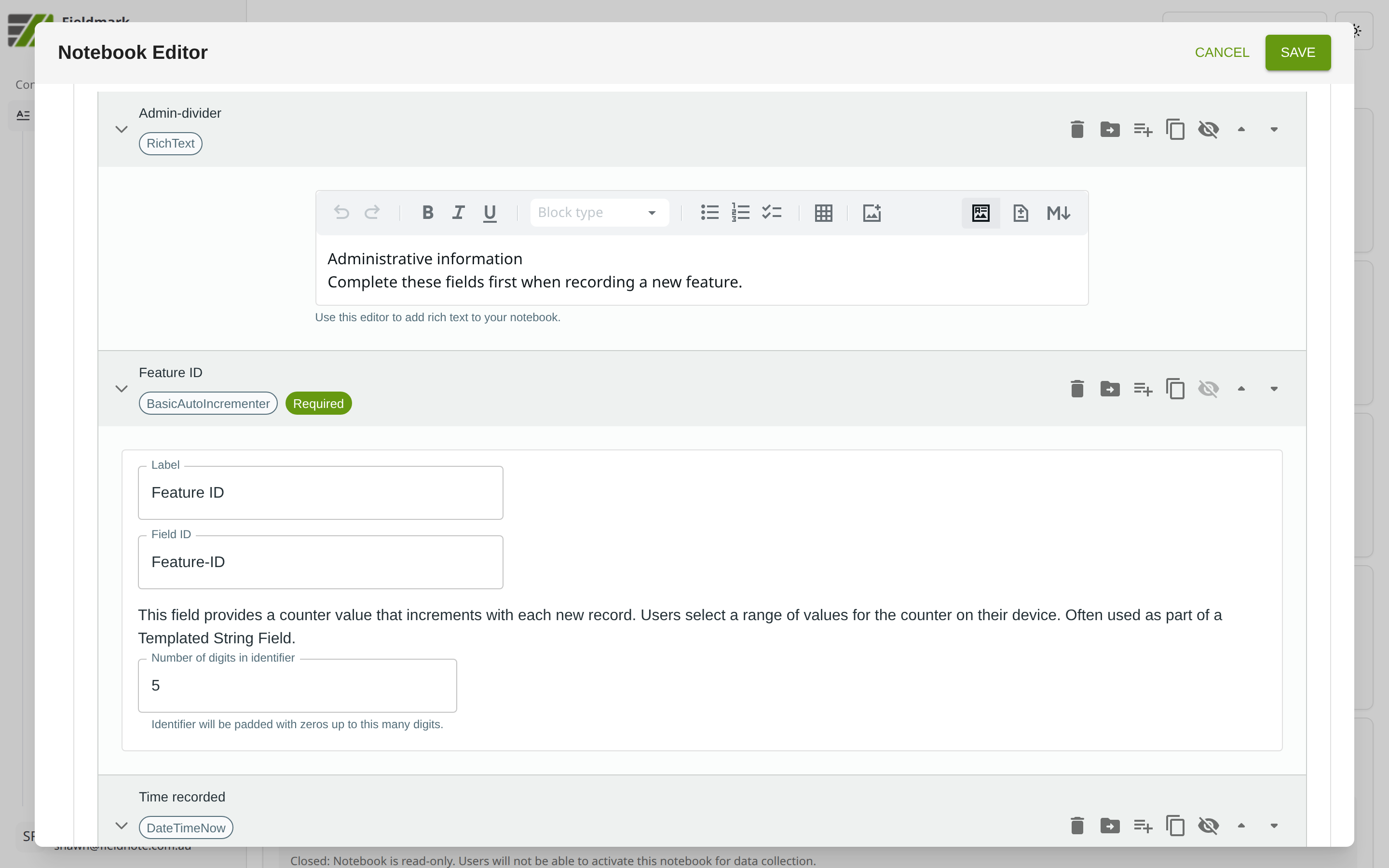This screenshot has width=1389, height=868.
Task: Collapse the Feature ID field panel
Action: tap(121, 389)
